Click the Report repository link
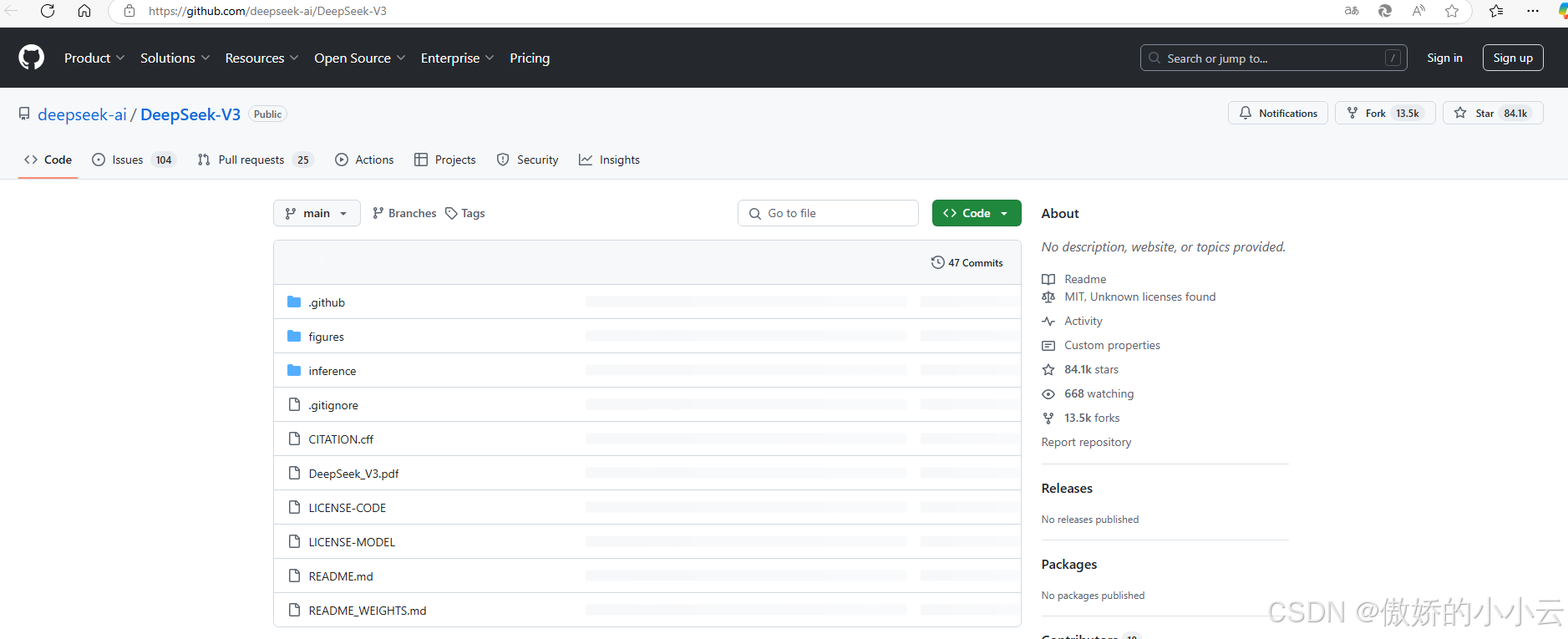1568x639 pixels. pos(1086,442)
